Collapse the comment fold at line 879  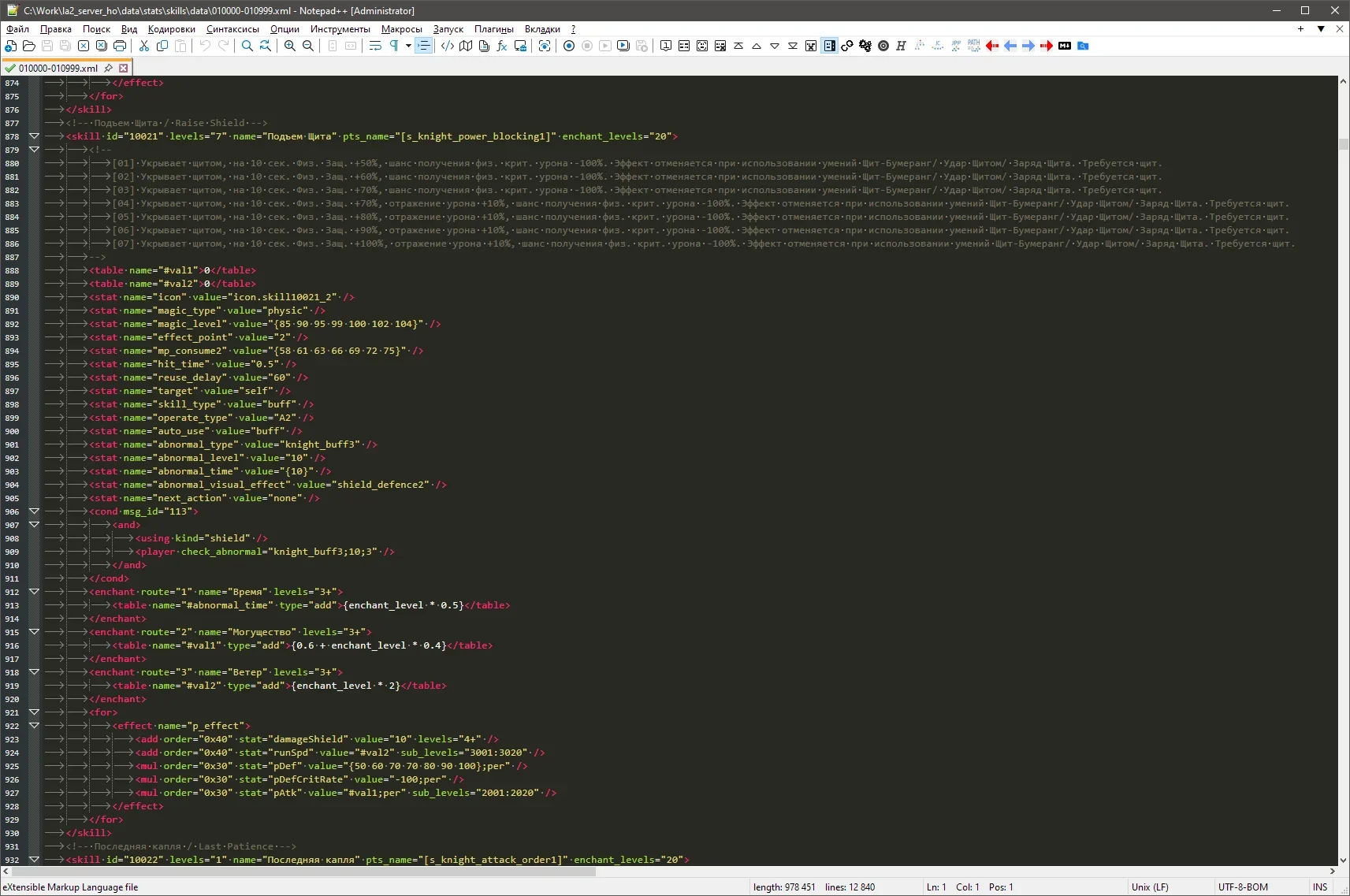pos(34,150)
